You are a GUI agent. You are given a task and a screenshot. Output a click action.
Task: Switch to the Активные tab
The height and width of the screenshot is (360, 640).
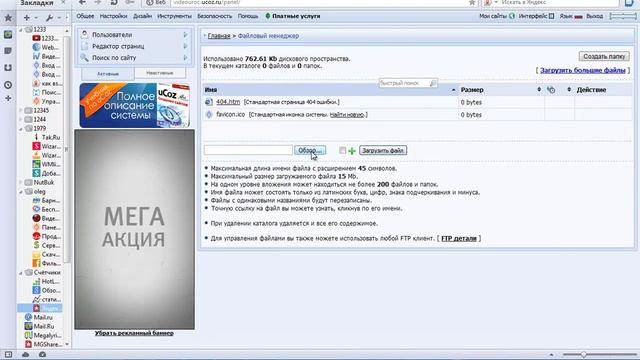click(108, 74)
